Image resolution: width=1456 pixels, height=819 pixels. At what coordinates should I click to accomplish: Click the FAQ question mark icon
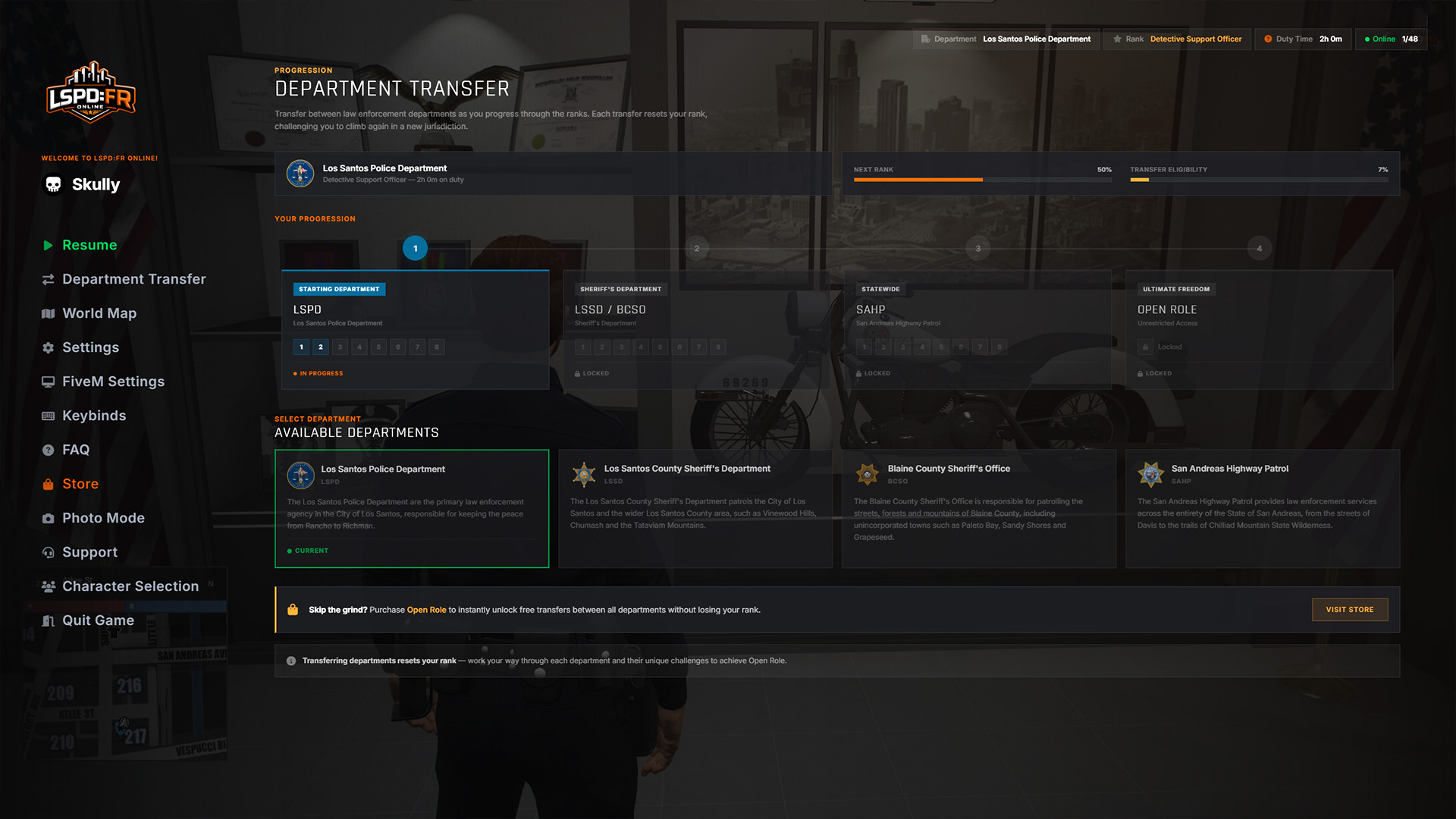pos(48,450)
